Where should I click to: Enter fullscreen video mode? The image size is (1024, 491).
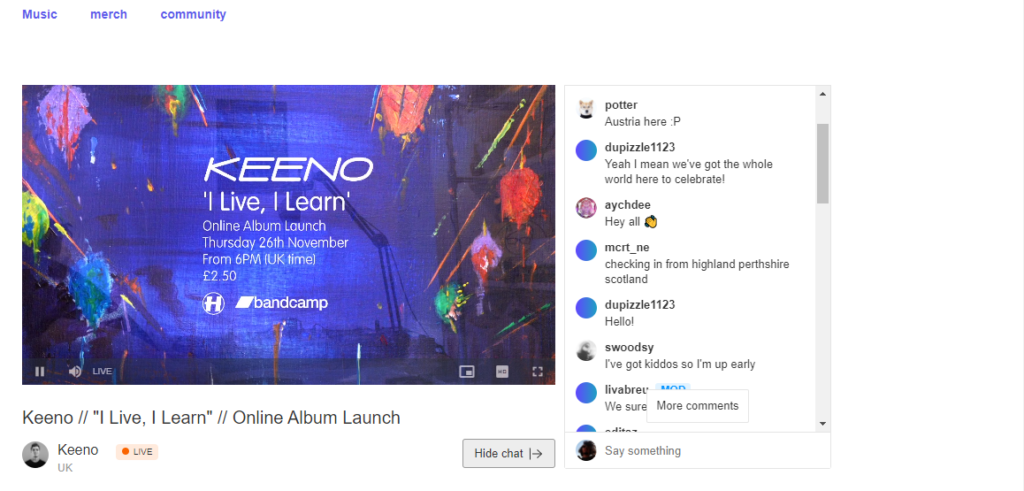pos(537,372)
